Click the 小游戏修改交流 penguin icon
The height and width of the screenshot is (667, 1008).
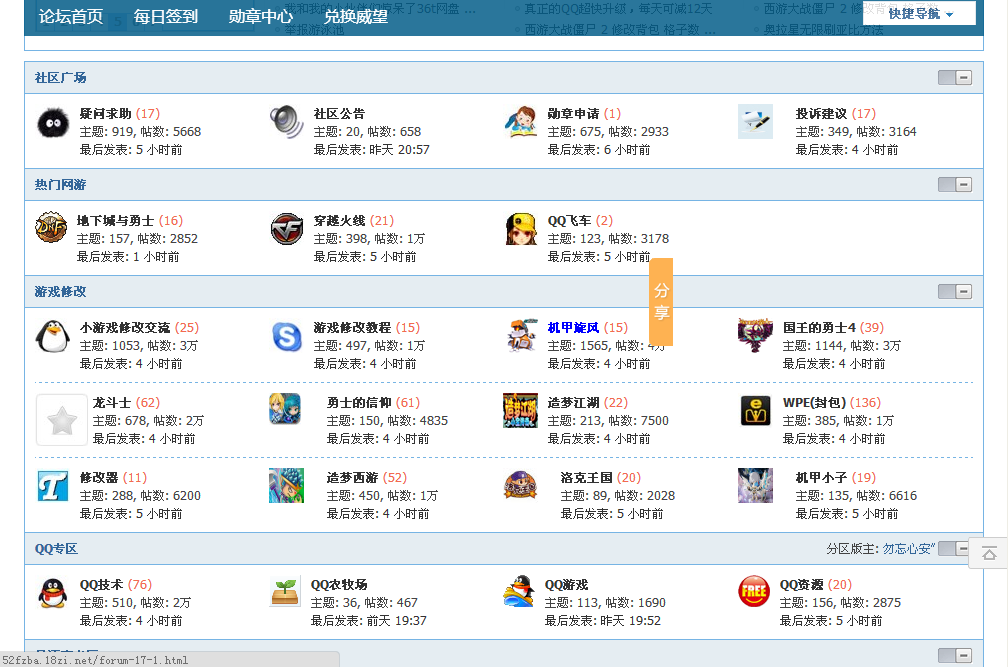click(52, 336)
